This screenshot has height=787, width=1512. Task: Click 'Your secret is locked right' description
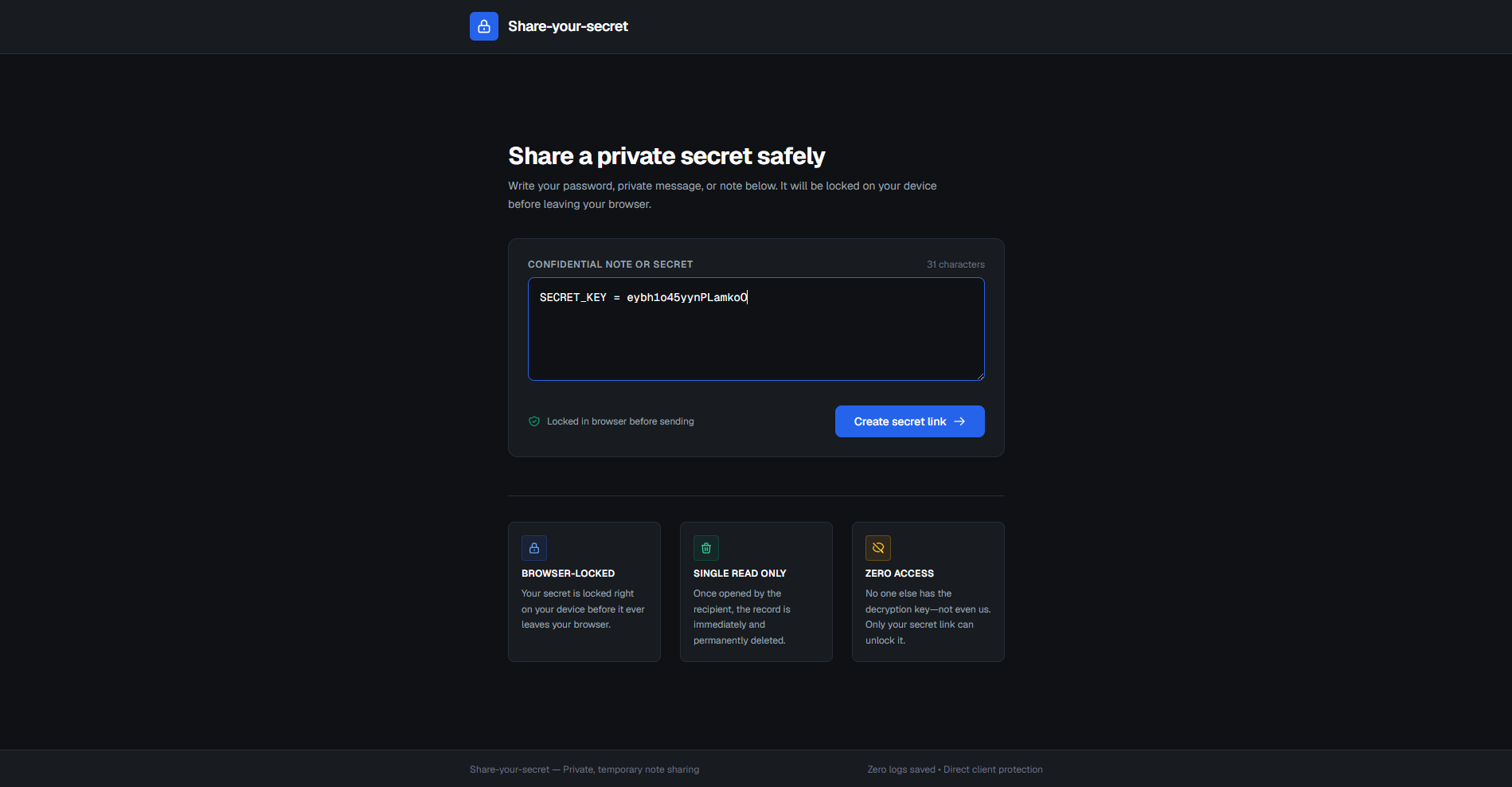pyautogui.click(x=583, y=609)
